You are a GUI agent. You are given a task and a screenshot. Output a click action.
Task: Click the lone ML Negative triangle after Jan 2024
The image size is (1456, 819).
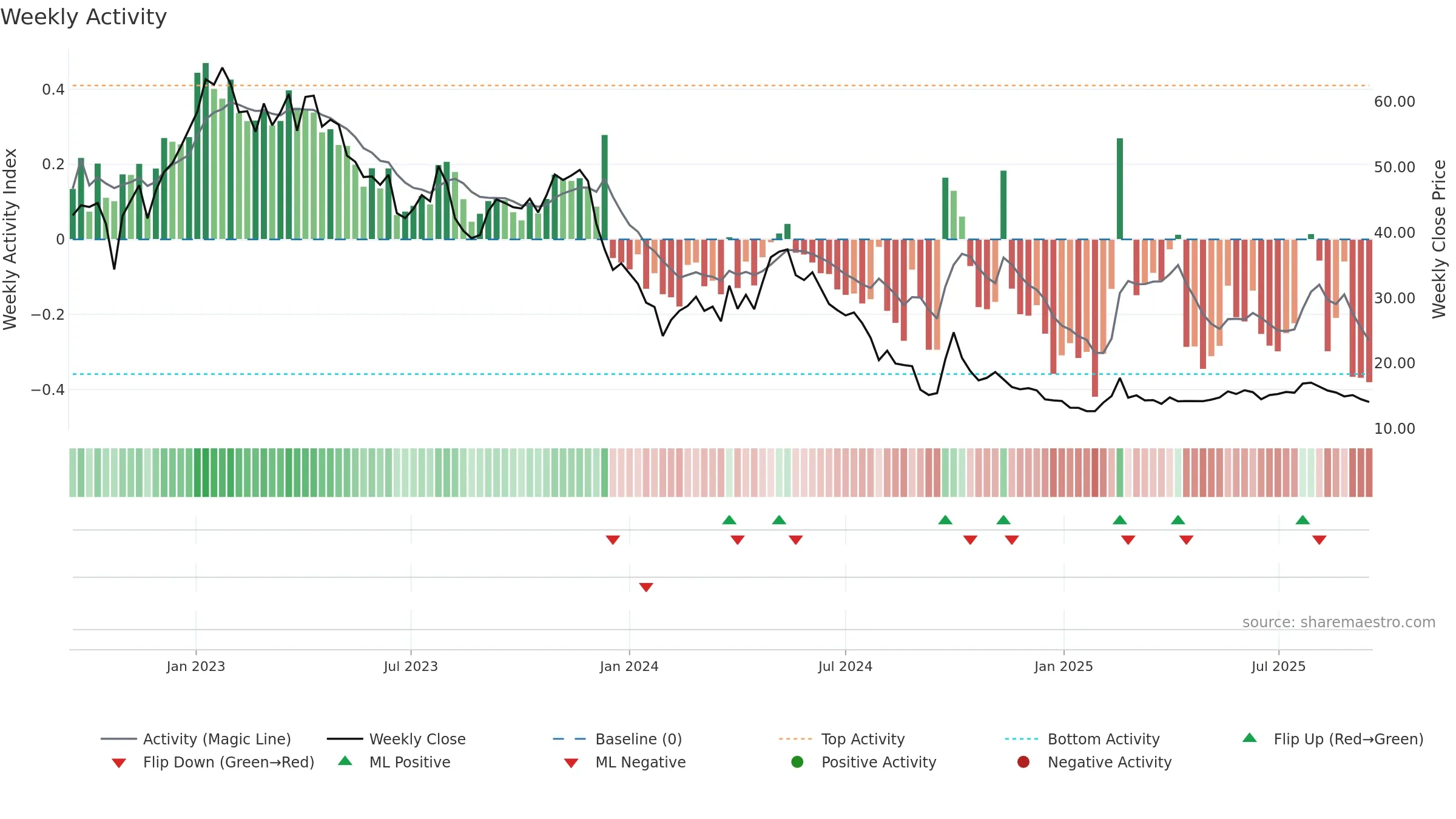[x=646, y=587]
